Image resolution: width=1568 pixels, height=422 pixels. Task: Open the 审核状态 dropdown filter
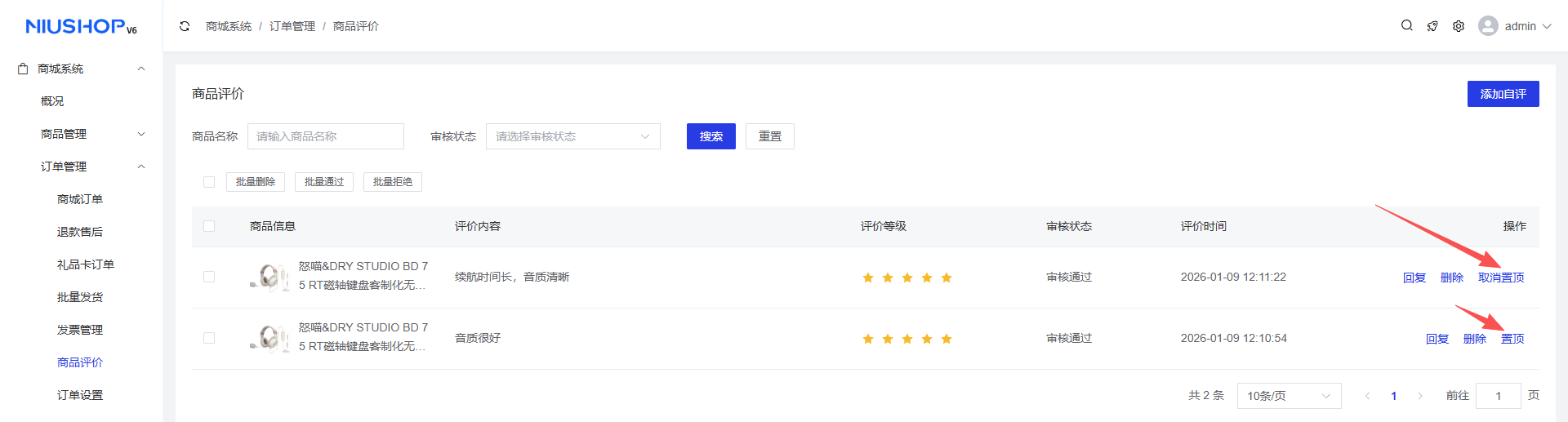click(572, 136)
